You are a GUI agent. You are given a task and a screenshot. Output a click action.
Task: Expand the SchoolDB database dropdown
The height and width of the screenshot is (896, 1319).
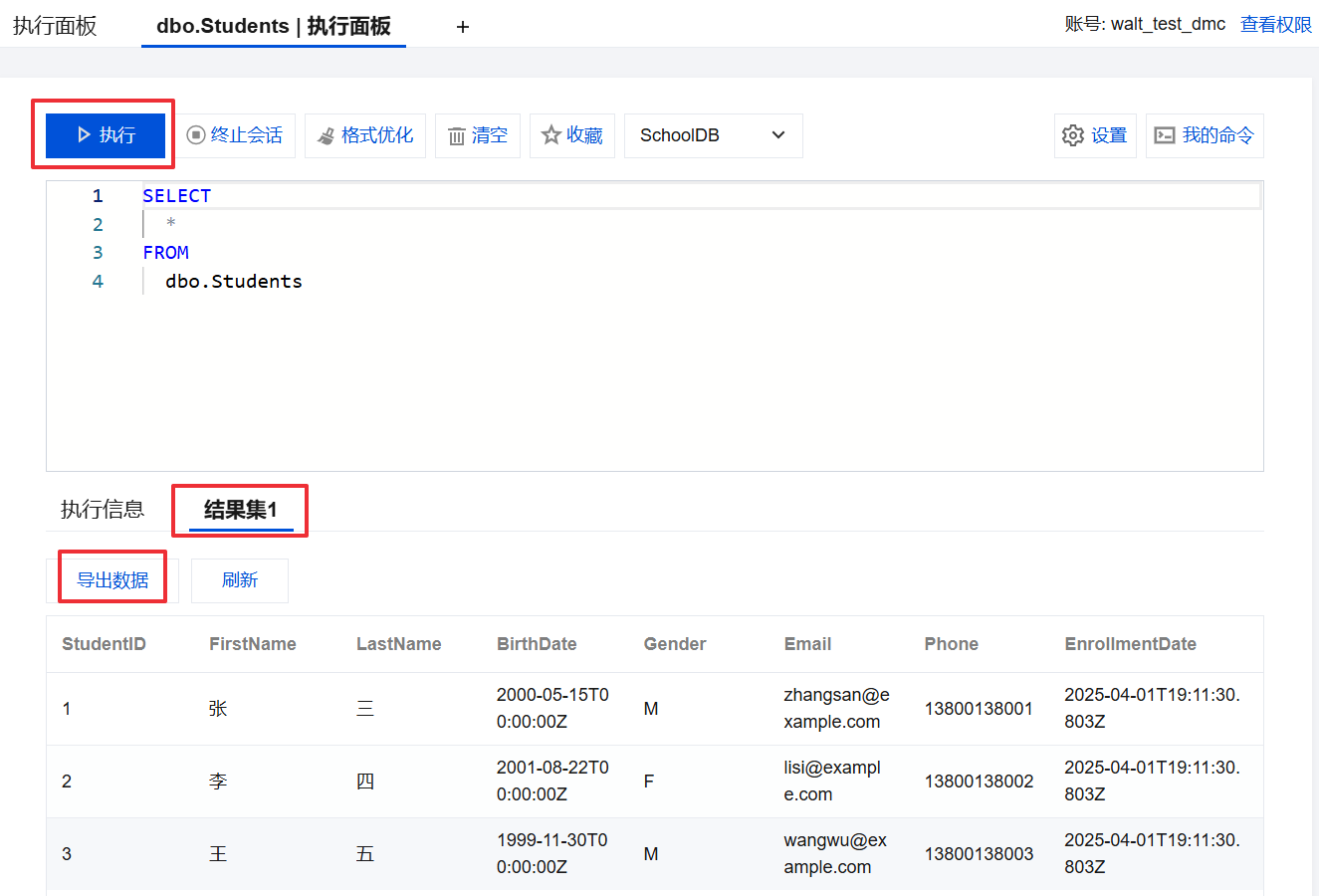coord(713,135)
